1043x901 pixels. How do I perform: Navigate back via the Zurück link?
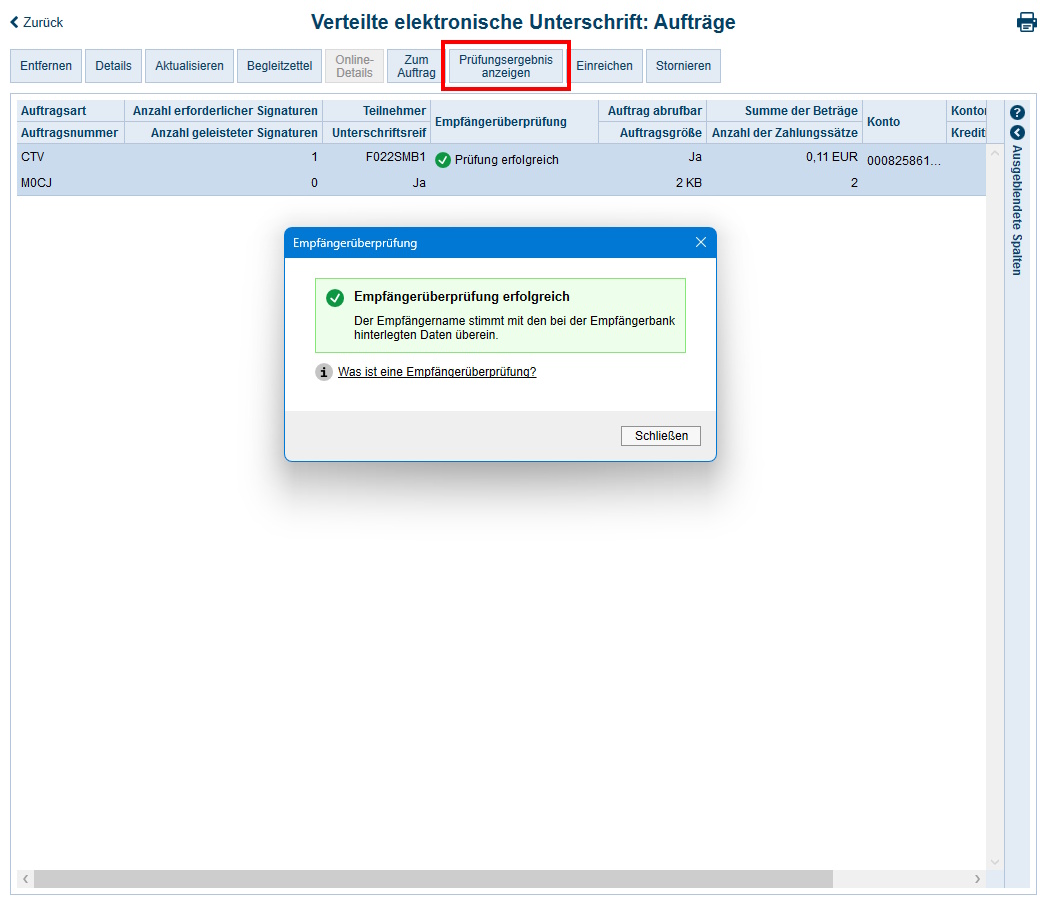click(40, 22)
